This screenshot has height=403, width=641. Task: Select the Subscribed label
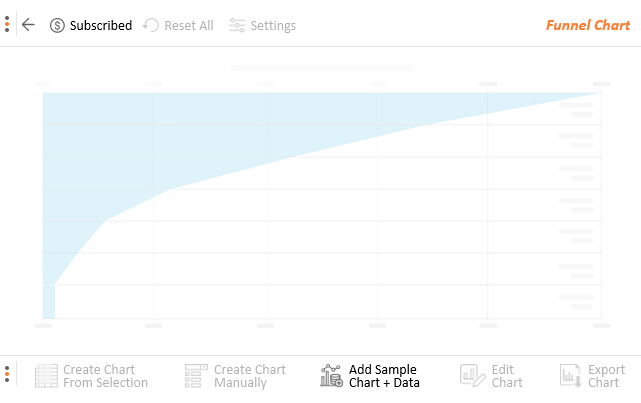[101, 25]
